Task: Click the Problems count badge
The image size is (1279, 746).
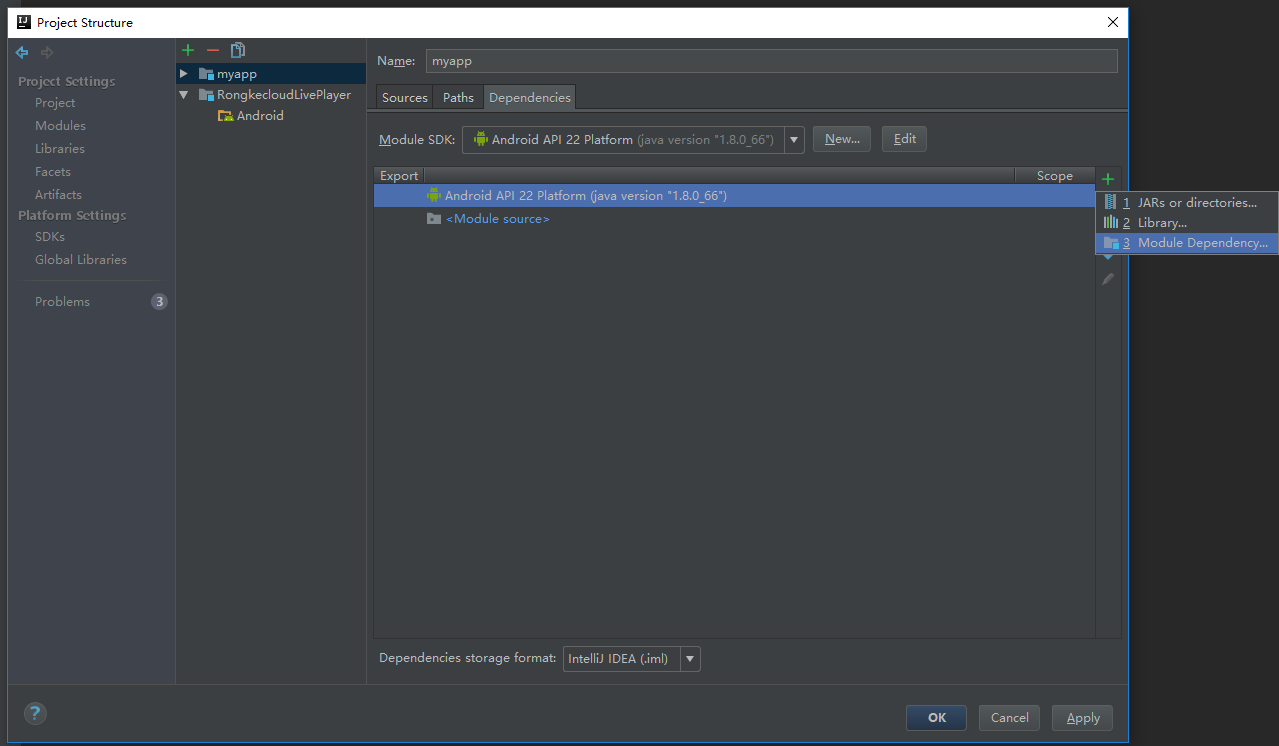Action: pos(159,301)
